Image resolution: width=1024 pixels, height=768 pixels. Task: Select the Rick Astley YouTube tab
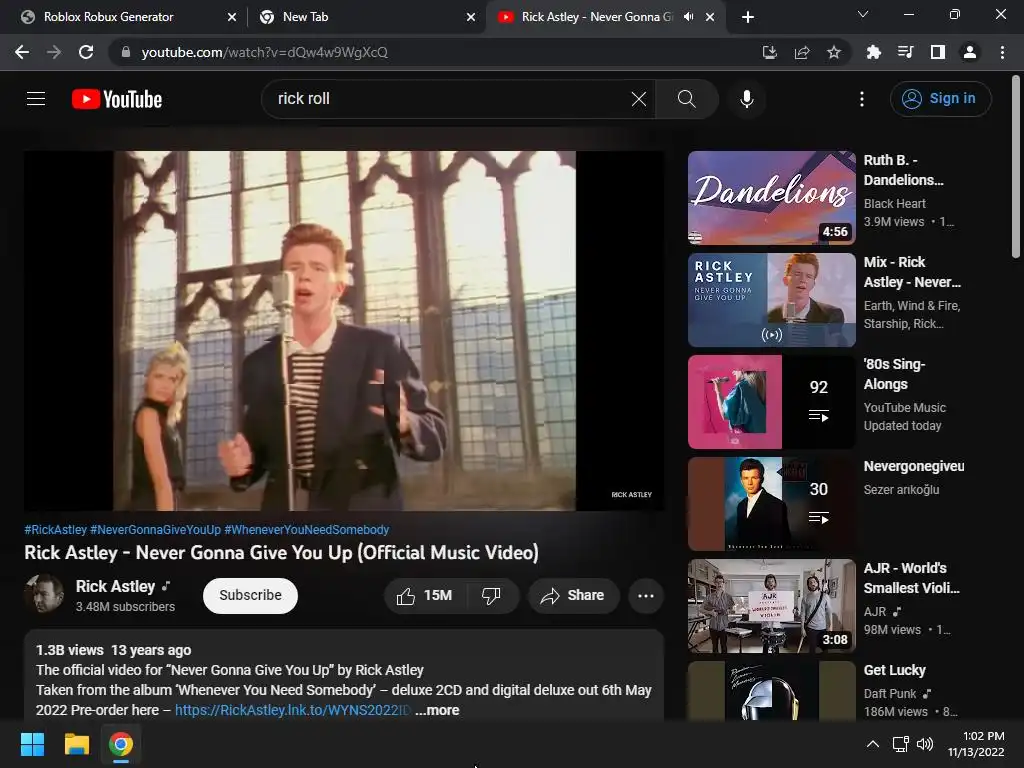(594, 17)
